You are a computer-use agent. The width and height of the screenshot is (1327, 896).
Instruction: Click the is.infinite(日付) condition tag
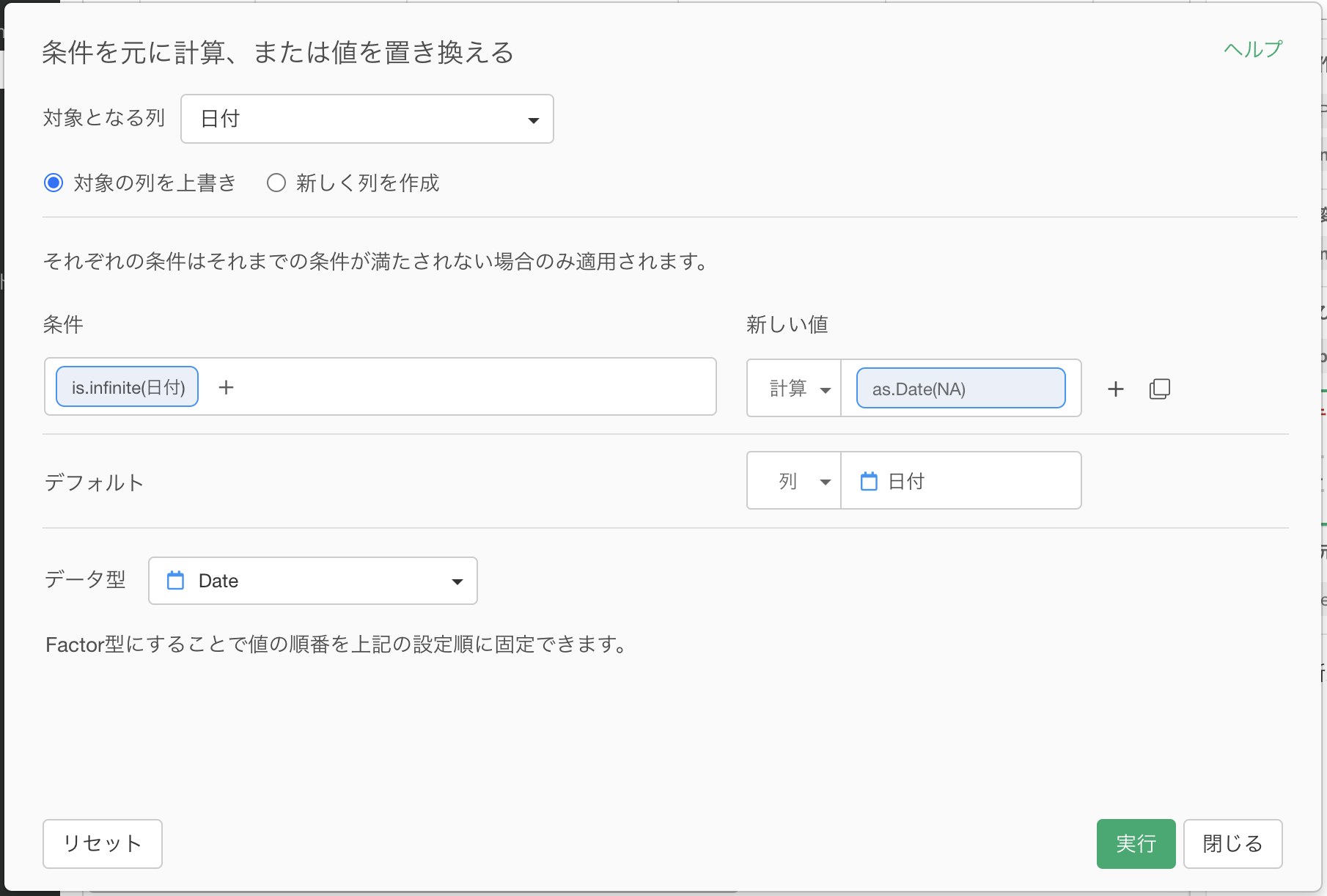[128, 387]
